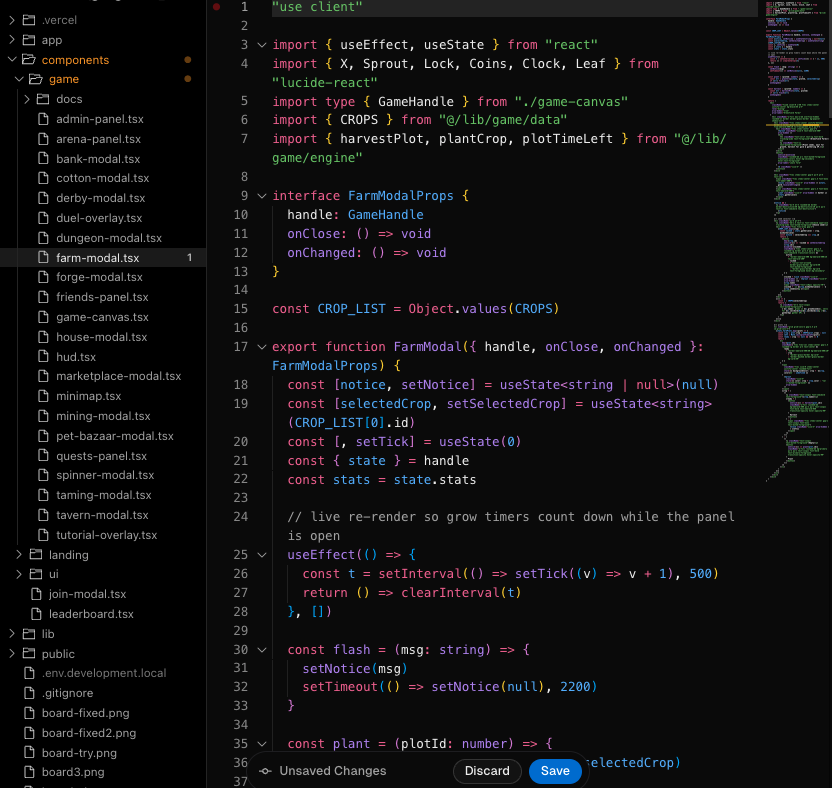Screen dimensions: 832x788
Task: Open spinner-modal.tsx file
Action: [105, 475]
